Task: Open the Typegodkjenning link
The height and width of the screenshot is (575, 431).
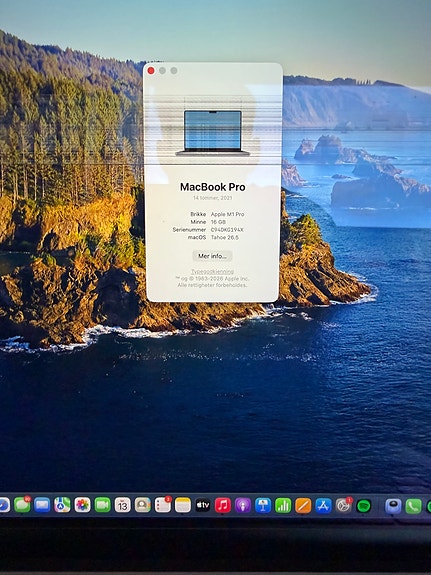Action: 212,271
